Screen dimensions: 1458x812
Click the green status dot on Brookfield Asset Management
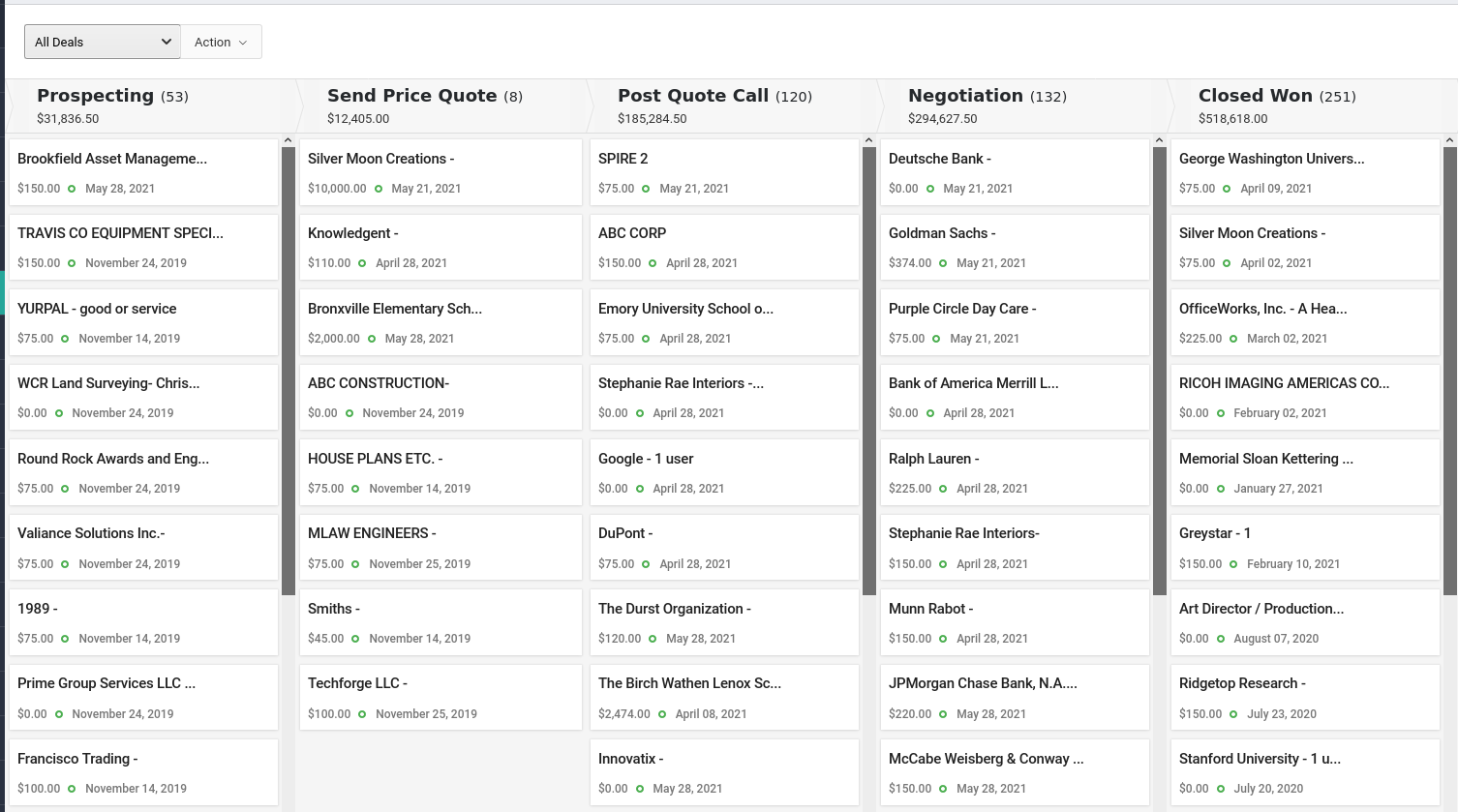(72, 189)
